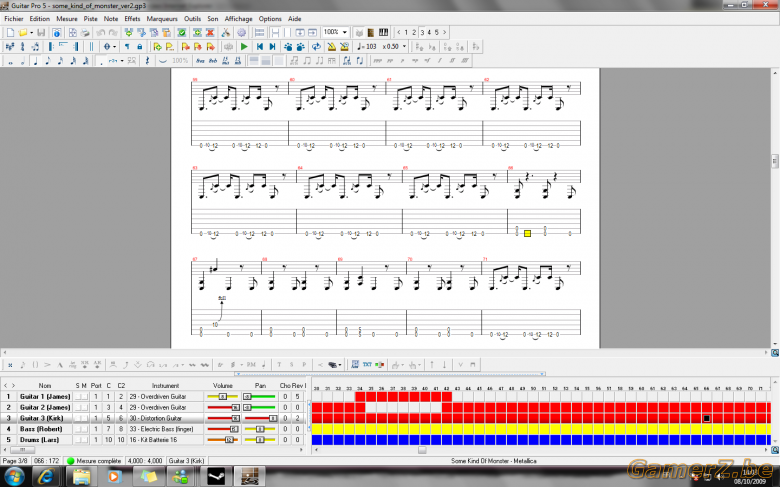Apply the dead note X effect
The width and height of the screenshot is (780, 487).
tap(10, 365)
